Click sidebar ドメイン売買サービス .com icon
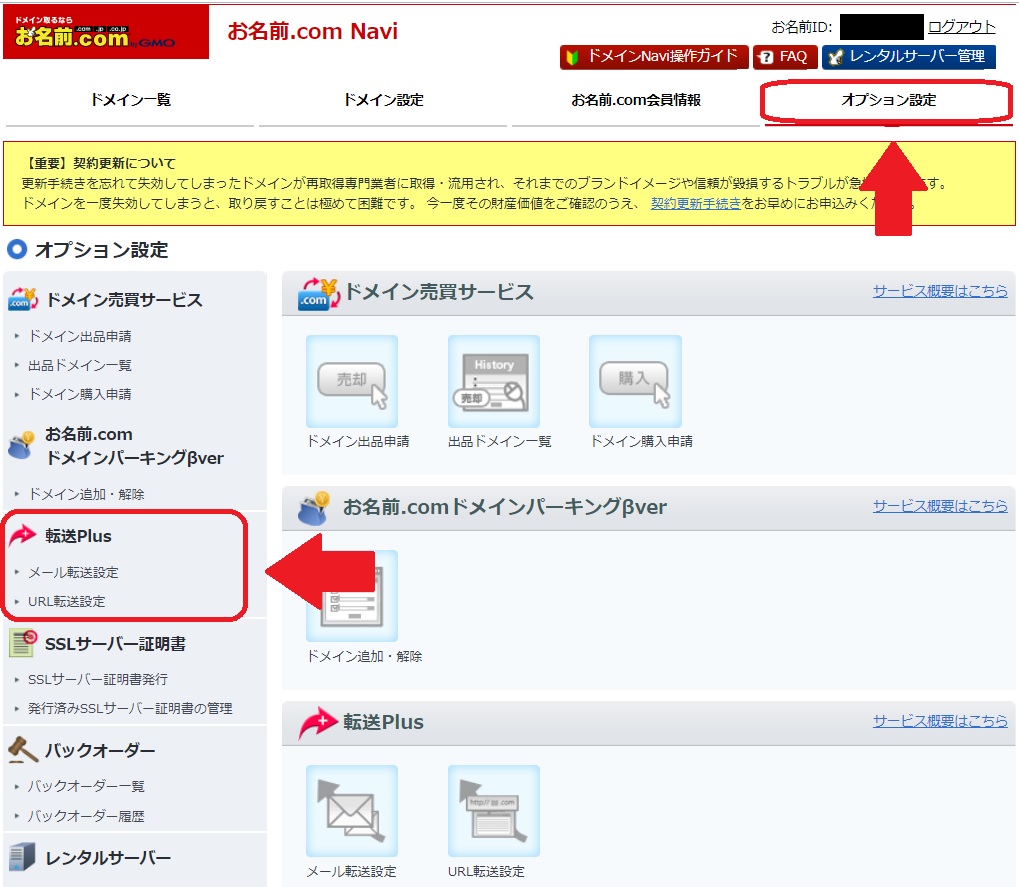This screenshot has width=1019, height=887. 23,299
